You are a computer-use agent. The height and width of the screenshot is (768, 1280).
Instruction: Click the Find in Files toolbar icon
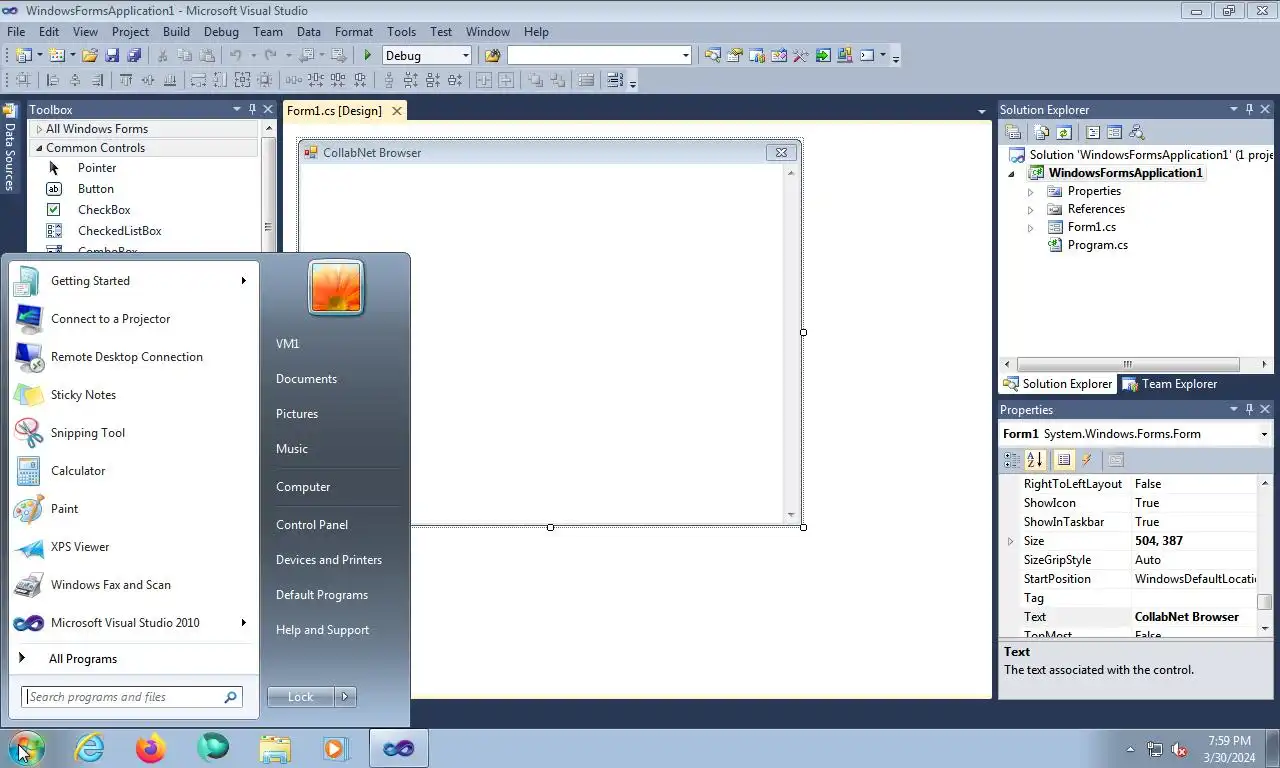493,56
